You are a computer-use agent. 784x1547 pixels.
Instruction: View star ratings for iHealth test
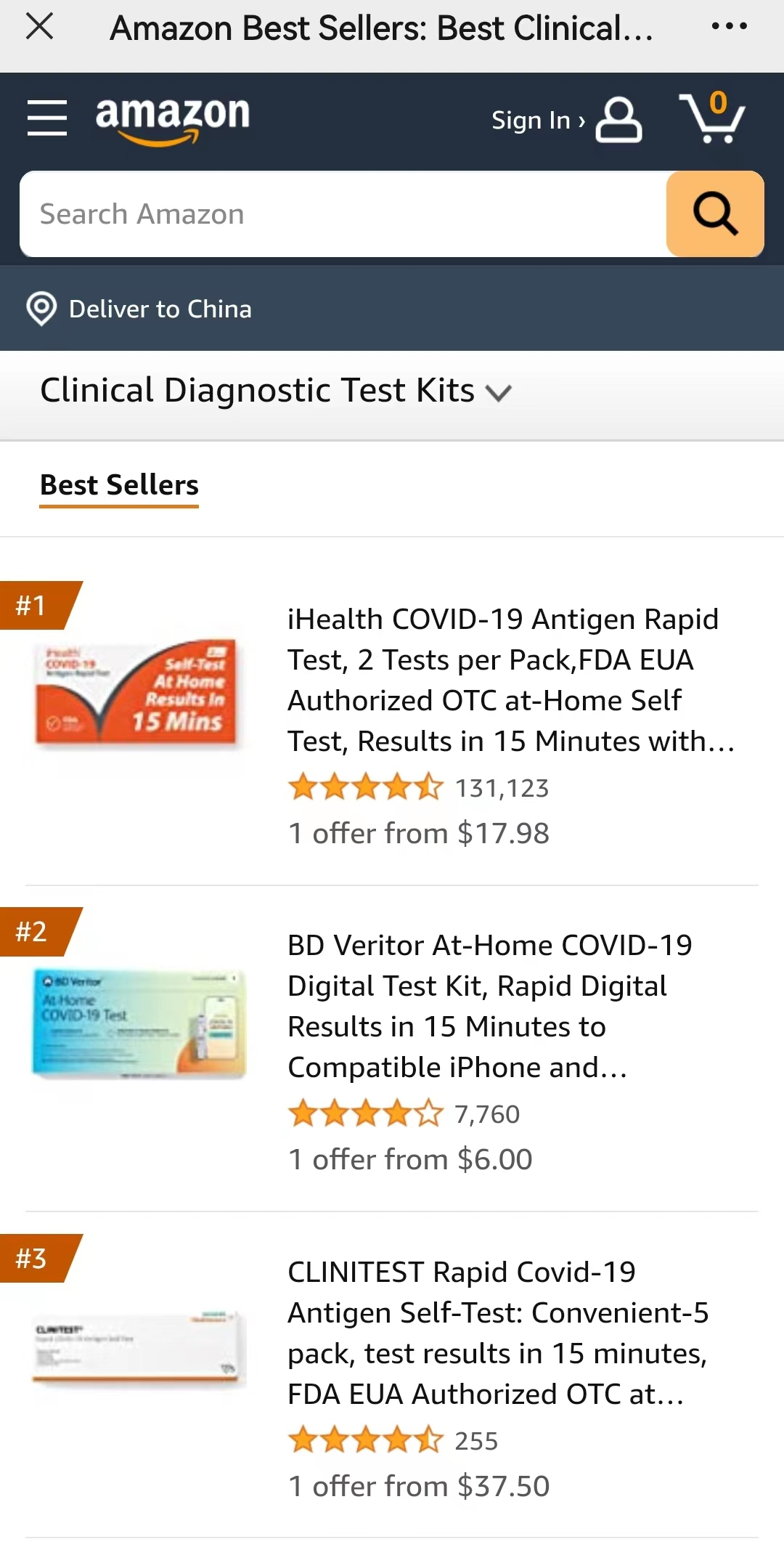coord(365,787)
